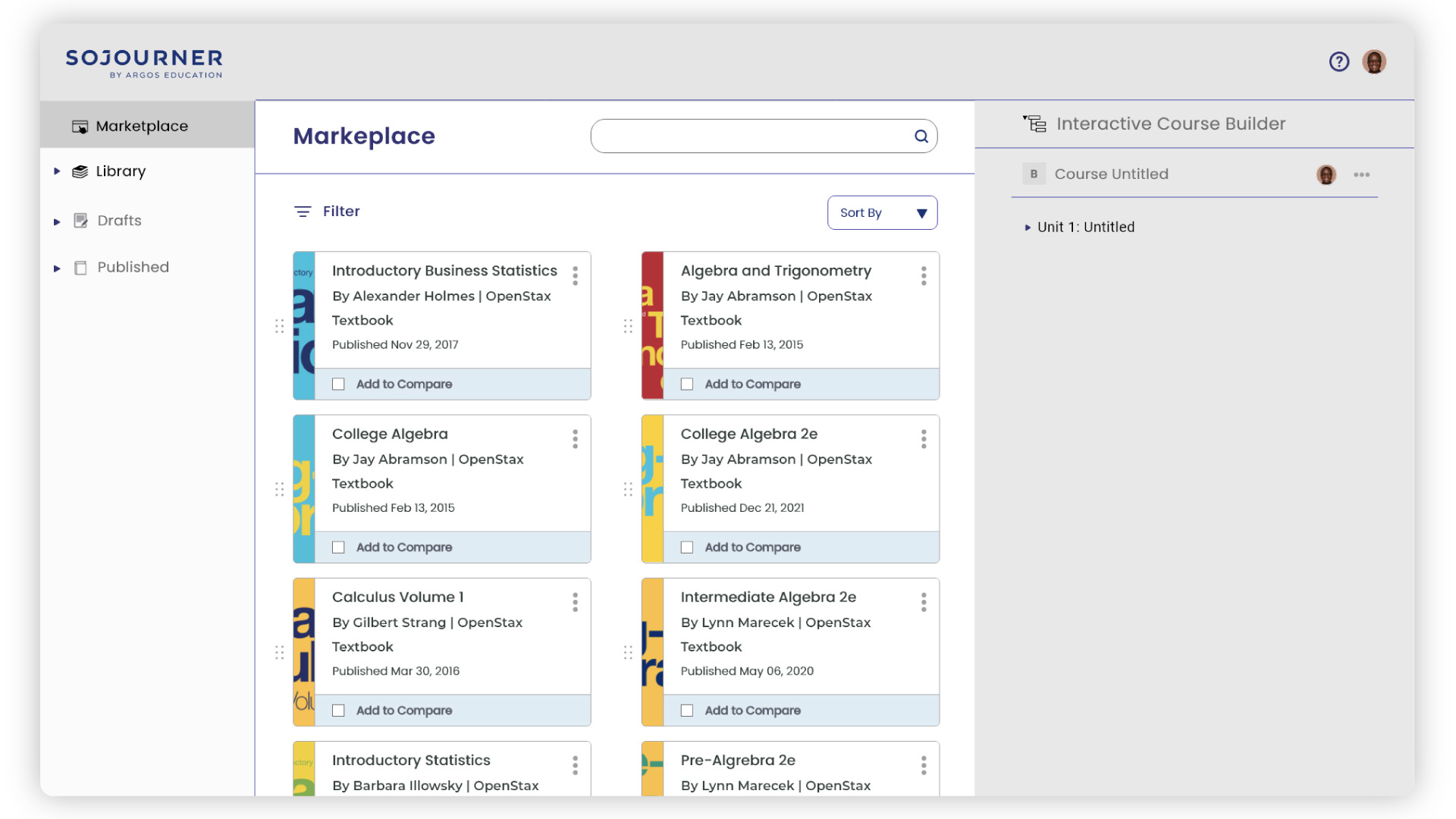Open options menu for Introductory Business Statistics
Image resolution: width=1456 pixels, height=819 pixels.
[576, 276]
